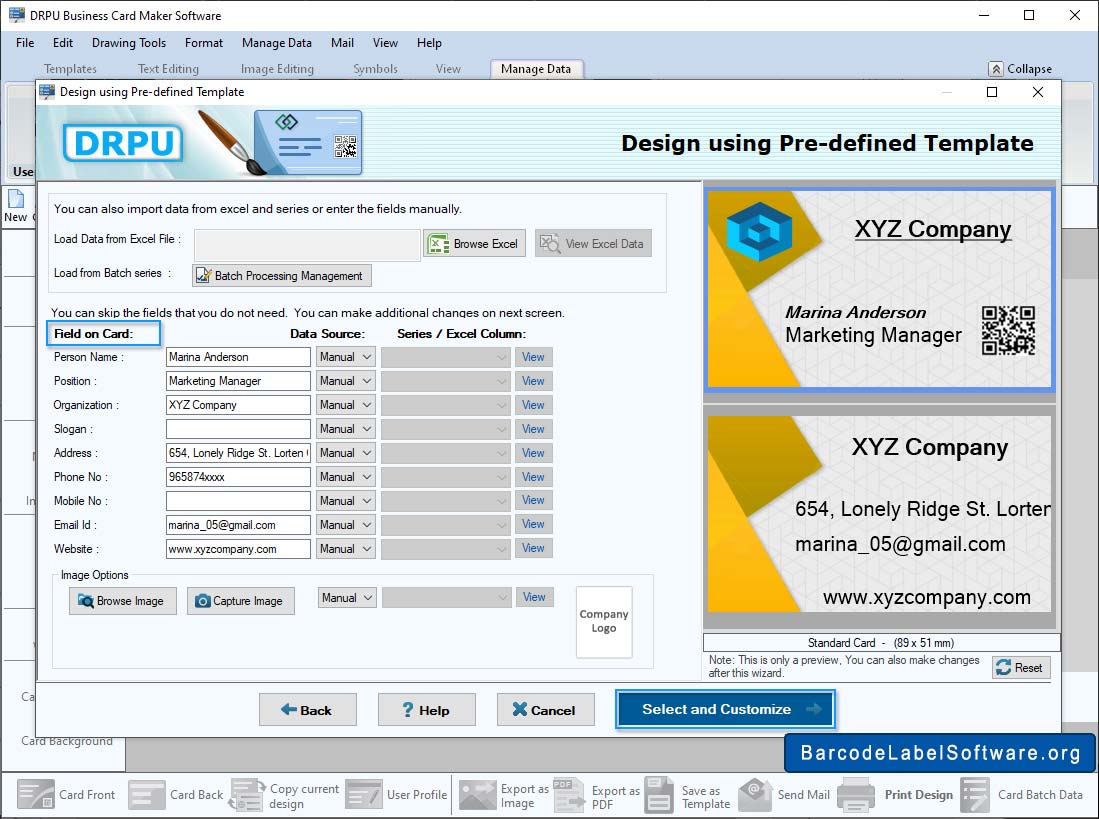Click the View Excel Data button
Viewport: 1099px width, 819px height.
[593, 243]
